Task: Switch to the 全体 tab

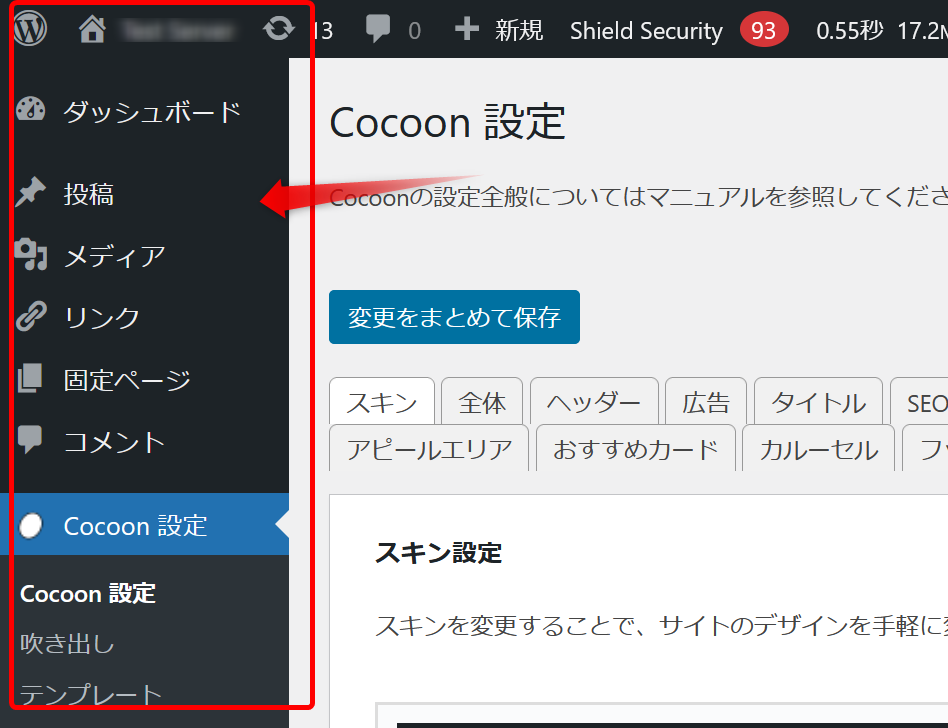Action: [x=482, y=401]
